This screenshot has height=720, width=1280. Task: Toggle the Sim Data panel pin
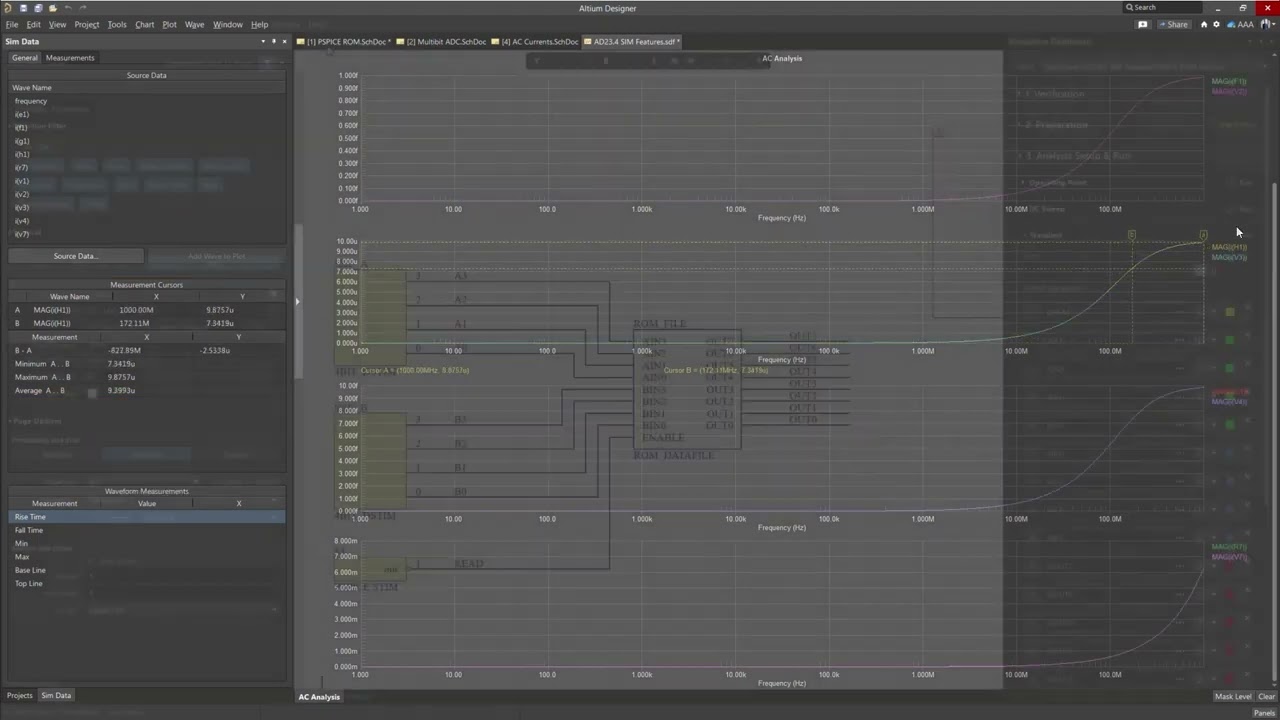pyautogui.click(x=274, y=41)
